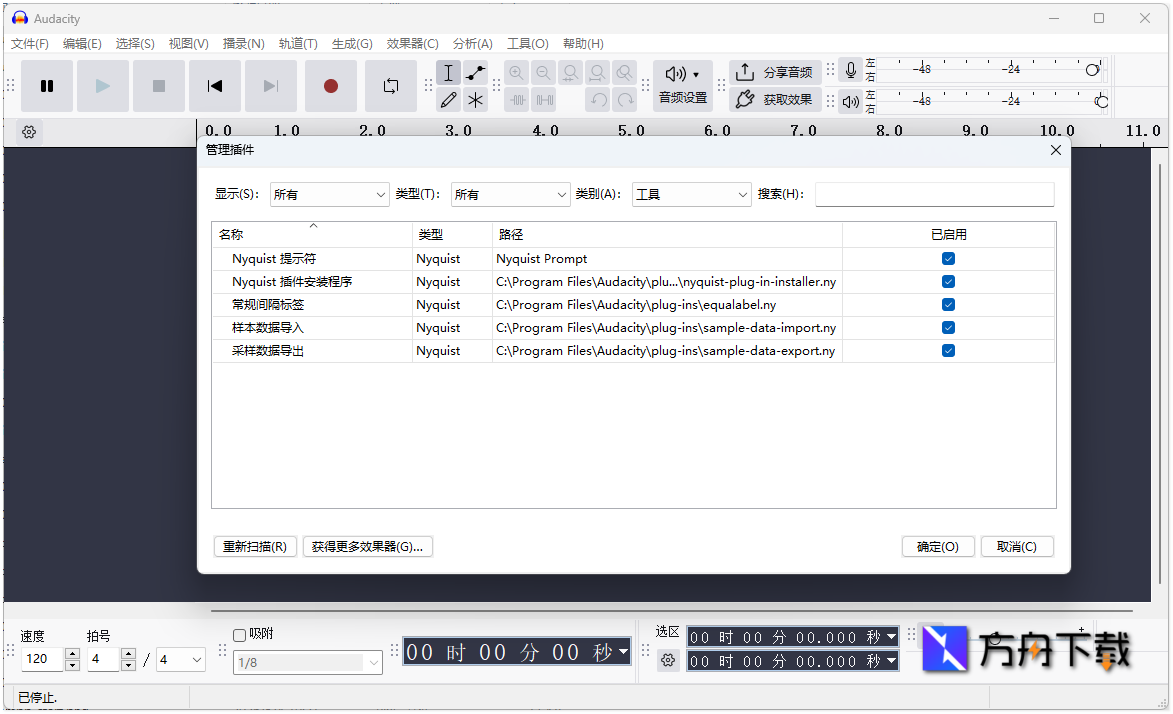
Task: Click Trim audio outside selection icon
Action: [518, 100]
